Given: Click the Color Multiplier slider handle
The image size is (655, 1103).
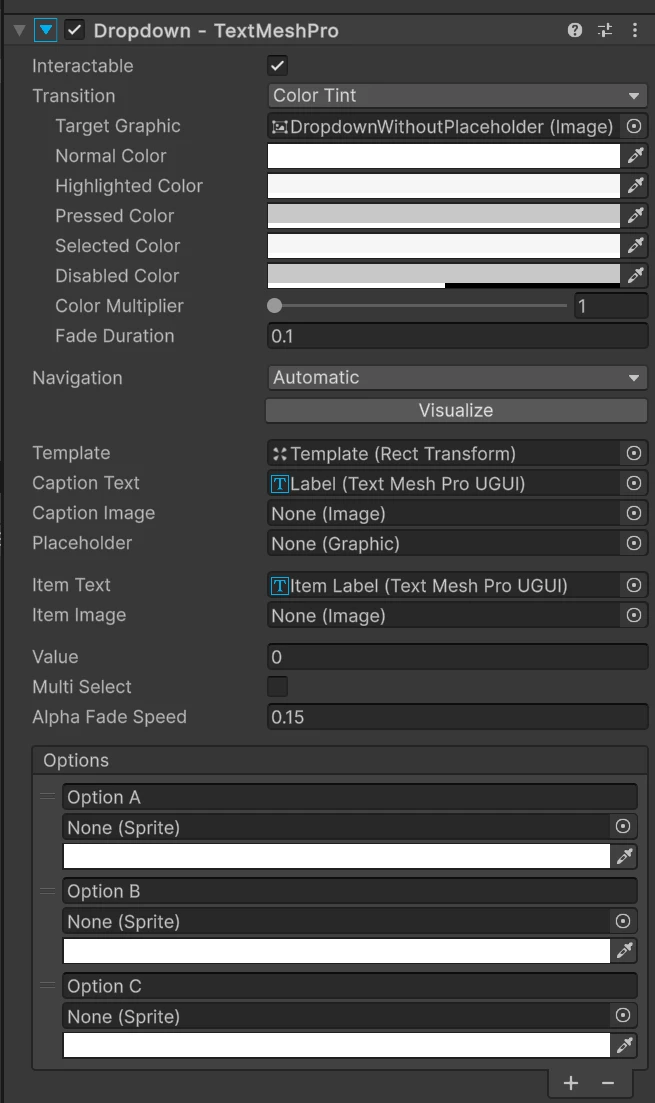Looking at the screenshot, I should [275, 306].
